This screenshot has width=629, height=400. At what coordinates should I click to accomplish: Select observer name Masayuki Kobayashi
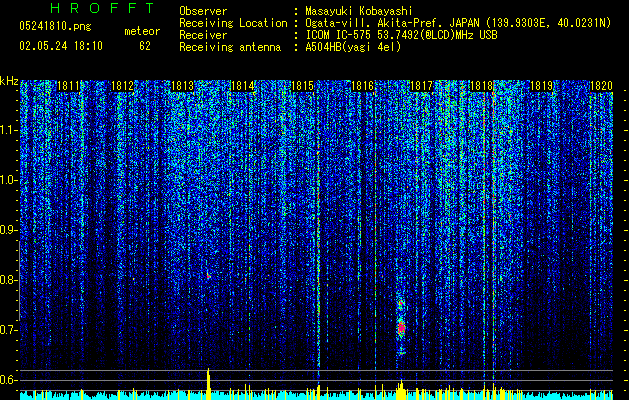358,11
